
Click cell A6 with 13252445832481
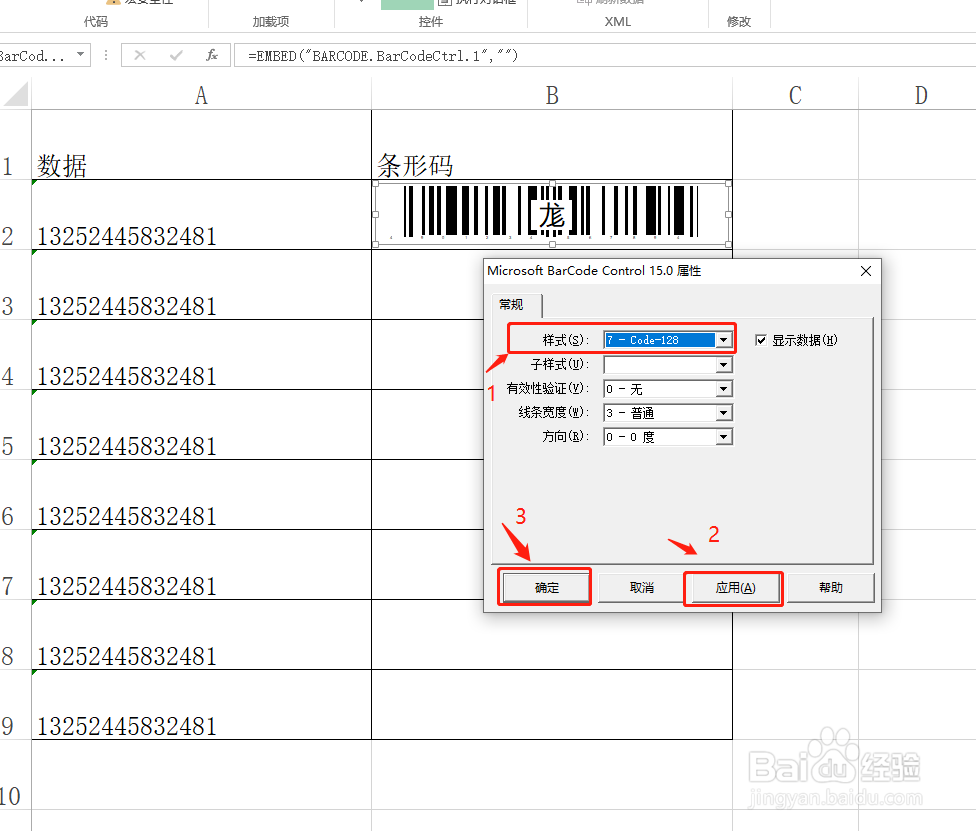coord(201,495)
